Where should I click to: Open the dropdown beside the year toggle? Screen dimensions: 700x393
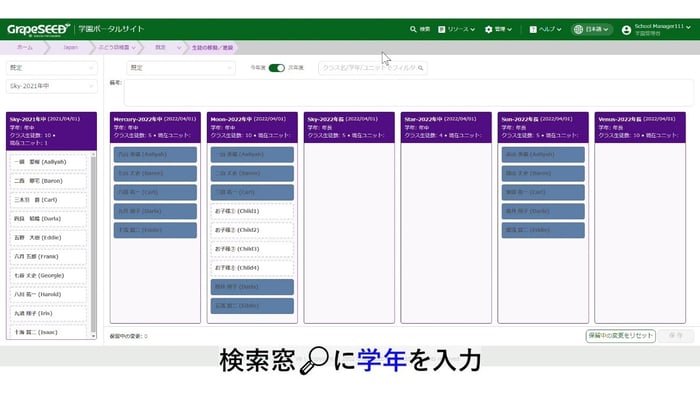(x=180, y=68)
